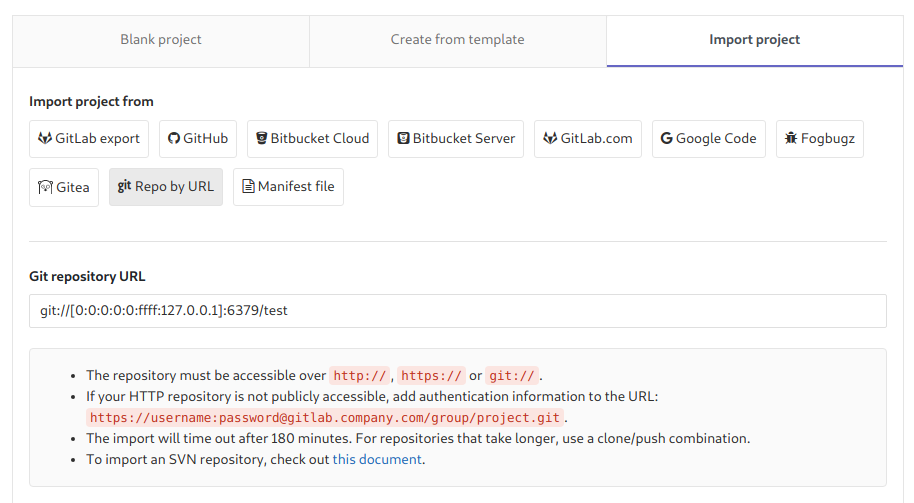This screenshot has height=503, width=914.
Task: Click the https:// code snippet
Action: tap(431, 375)
